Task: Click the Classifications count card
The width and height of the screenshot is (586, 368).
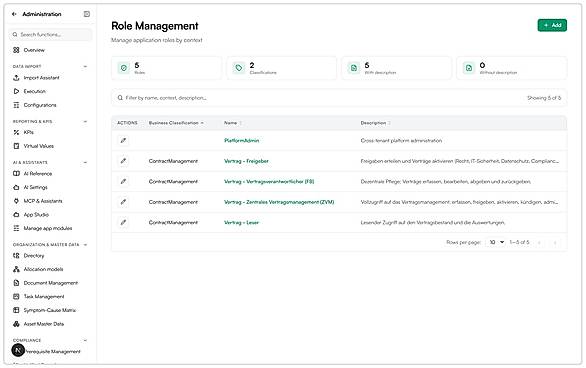Action: [281, 68]
